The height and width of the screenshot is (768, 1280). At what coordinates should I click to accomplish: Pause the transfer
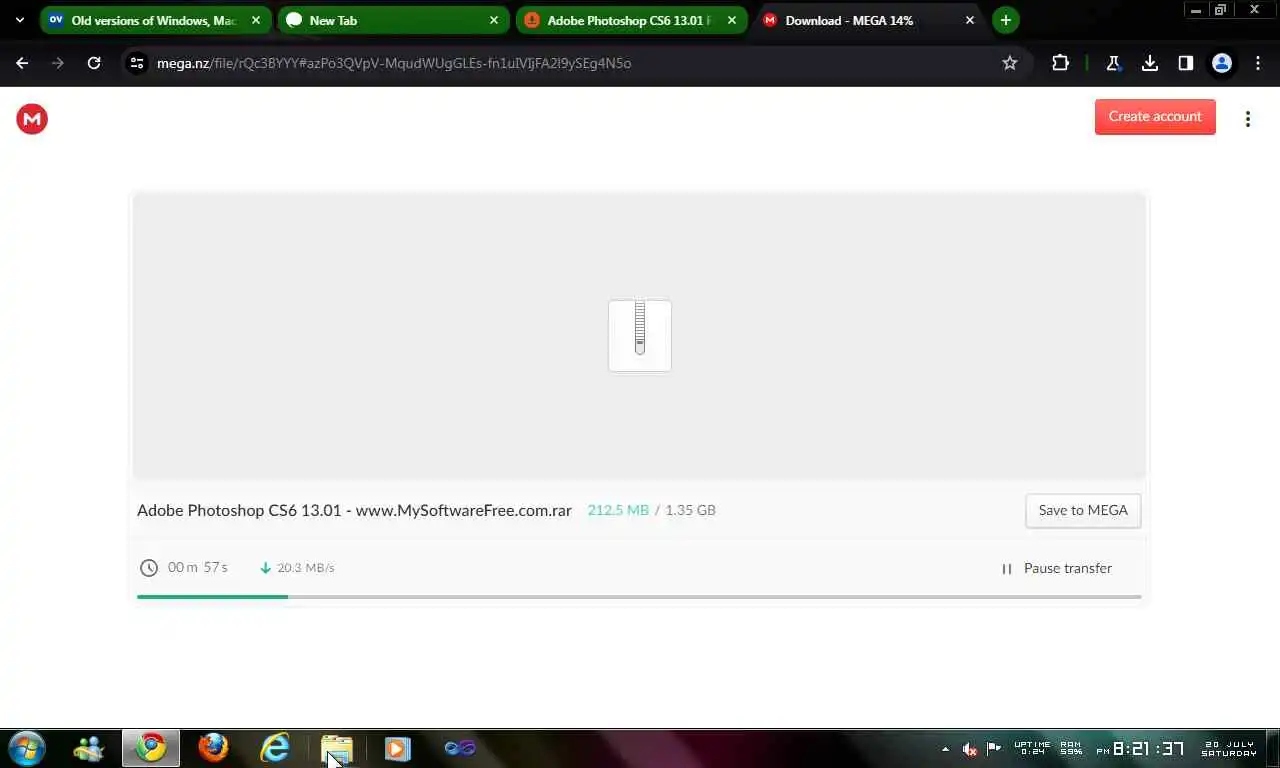tap(1056, 568)
